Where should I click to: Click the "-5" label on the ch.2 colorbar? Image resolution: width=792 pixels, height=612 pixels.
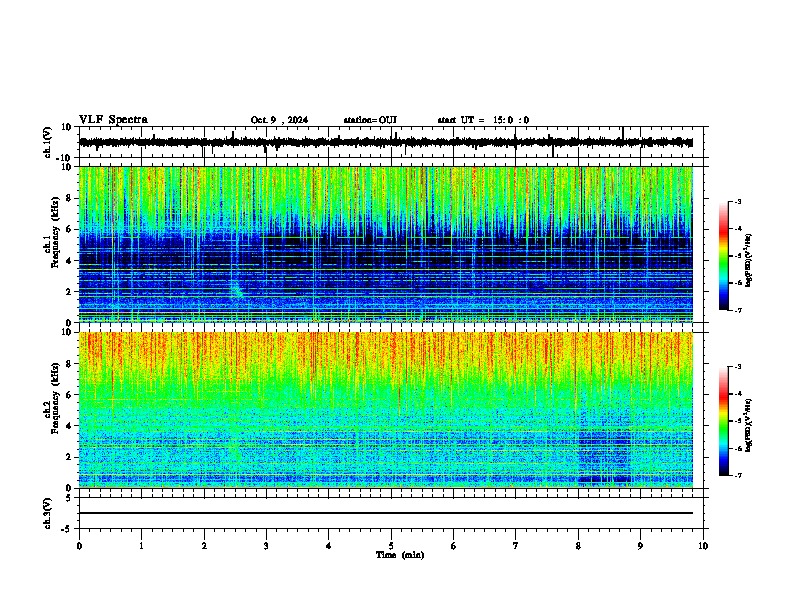tap(737, 421)
